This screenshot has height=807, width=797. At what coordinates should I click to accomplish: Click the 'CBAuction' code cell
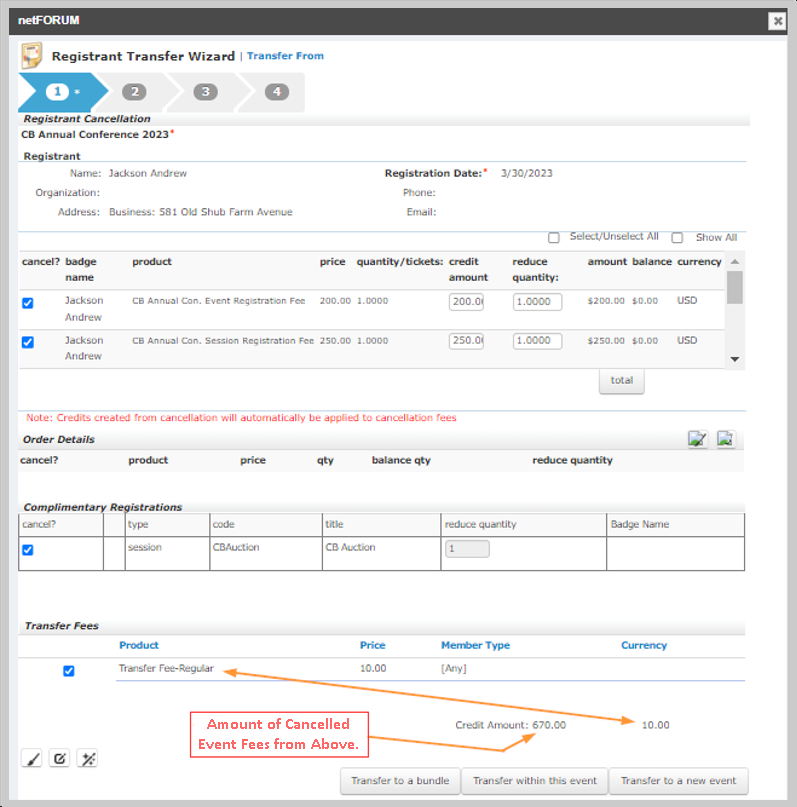point(236,547)
